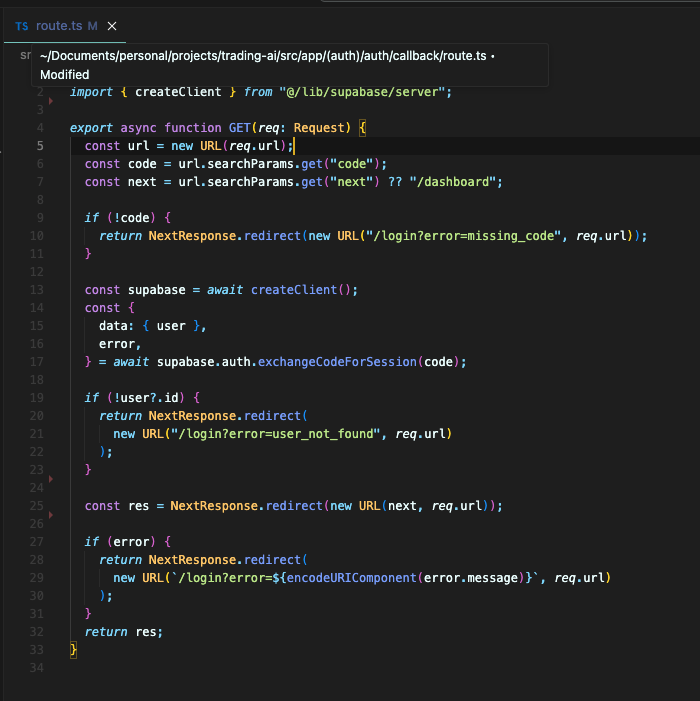Click the "@/lib/supabase/server" import path

point(362,92)
